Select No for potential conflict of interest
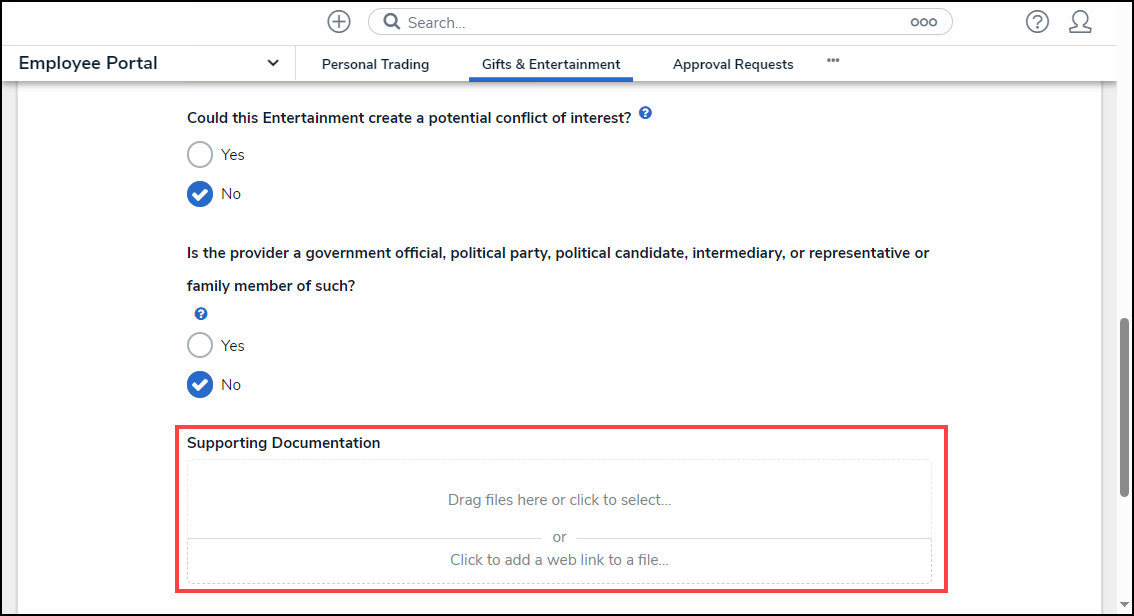The width and height of the screenshot is (1134, 616). pos(200,194)
